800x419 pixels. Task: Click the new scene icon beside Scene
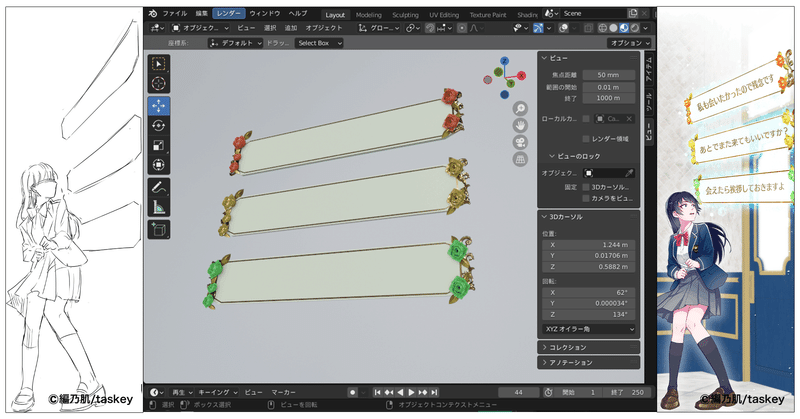pos(633,14)
